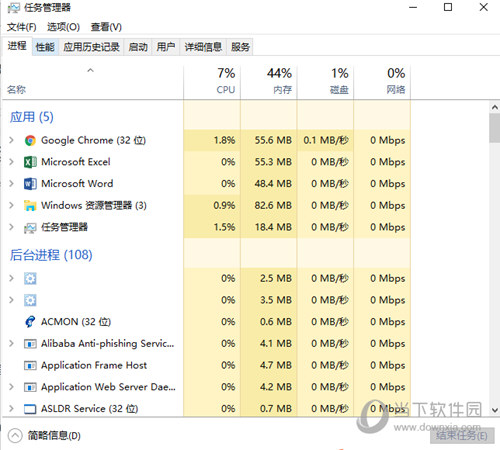Click the Windows 资源管理器 folder icon
Screen dimensions: 500x450
point(30,205)
